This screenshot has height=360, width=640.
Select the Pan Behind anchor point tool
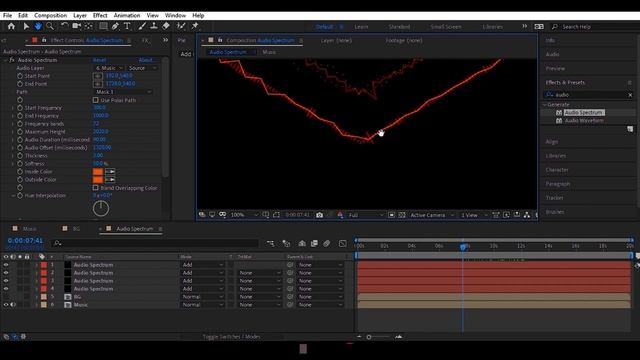(x=89, y=26)
